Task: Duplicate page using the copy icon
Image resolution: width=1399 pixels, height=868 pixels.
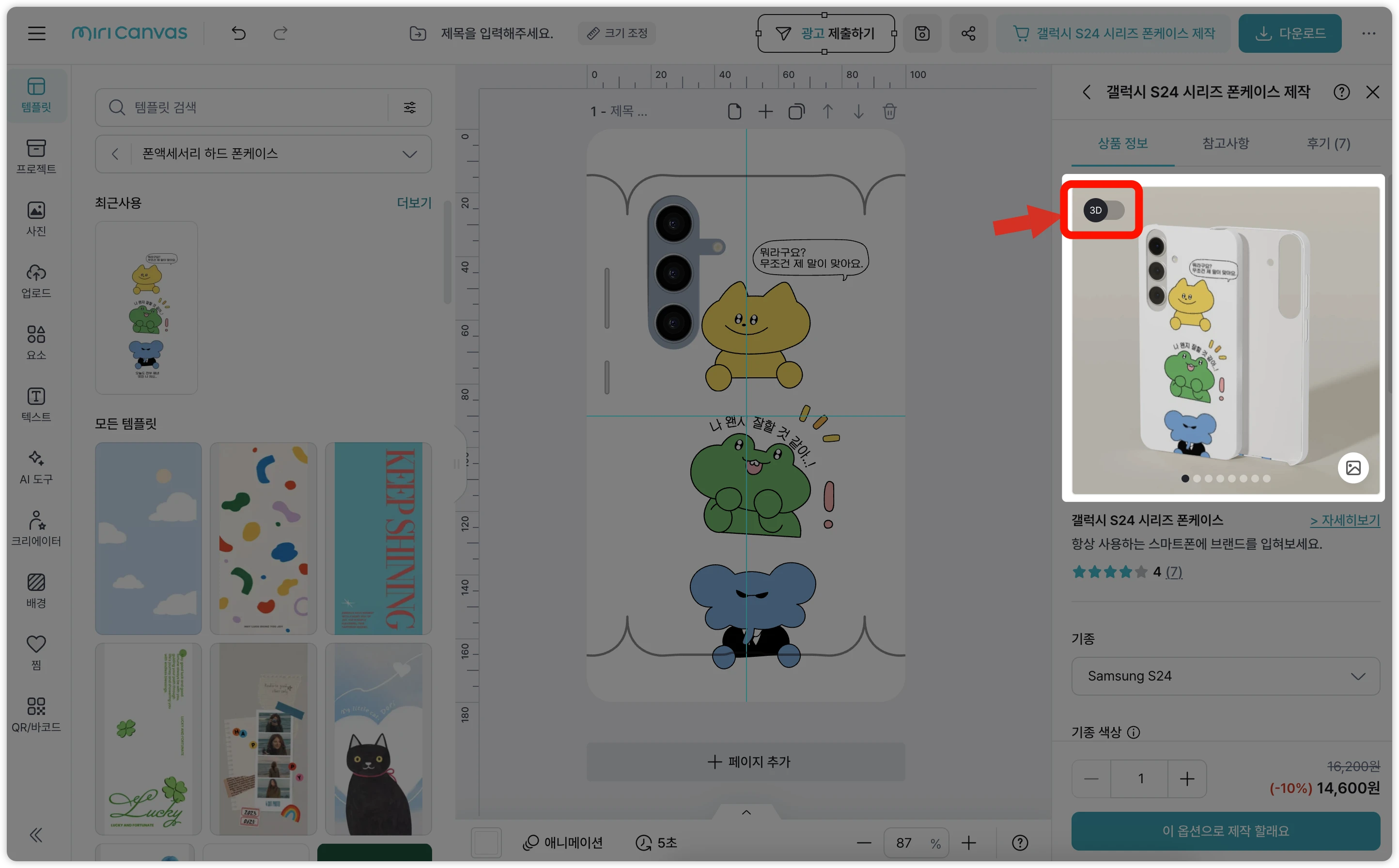Action: pyautogui.click(x=796, y=111)
